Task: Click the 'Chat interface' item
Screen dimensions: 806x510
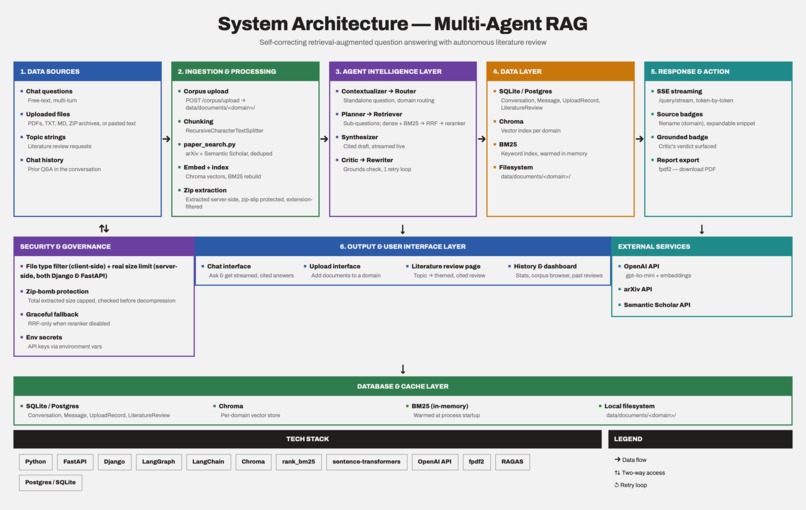Action: click(229, 266)
